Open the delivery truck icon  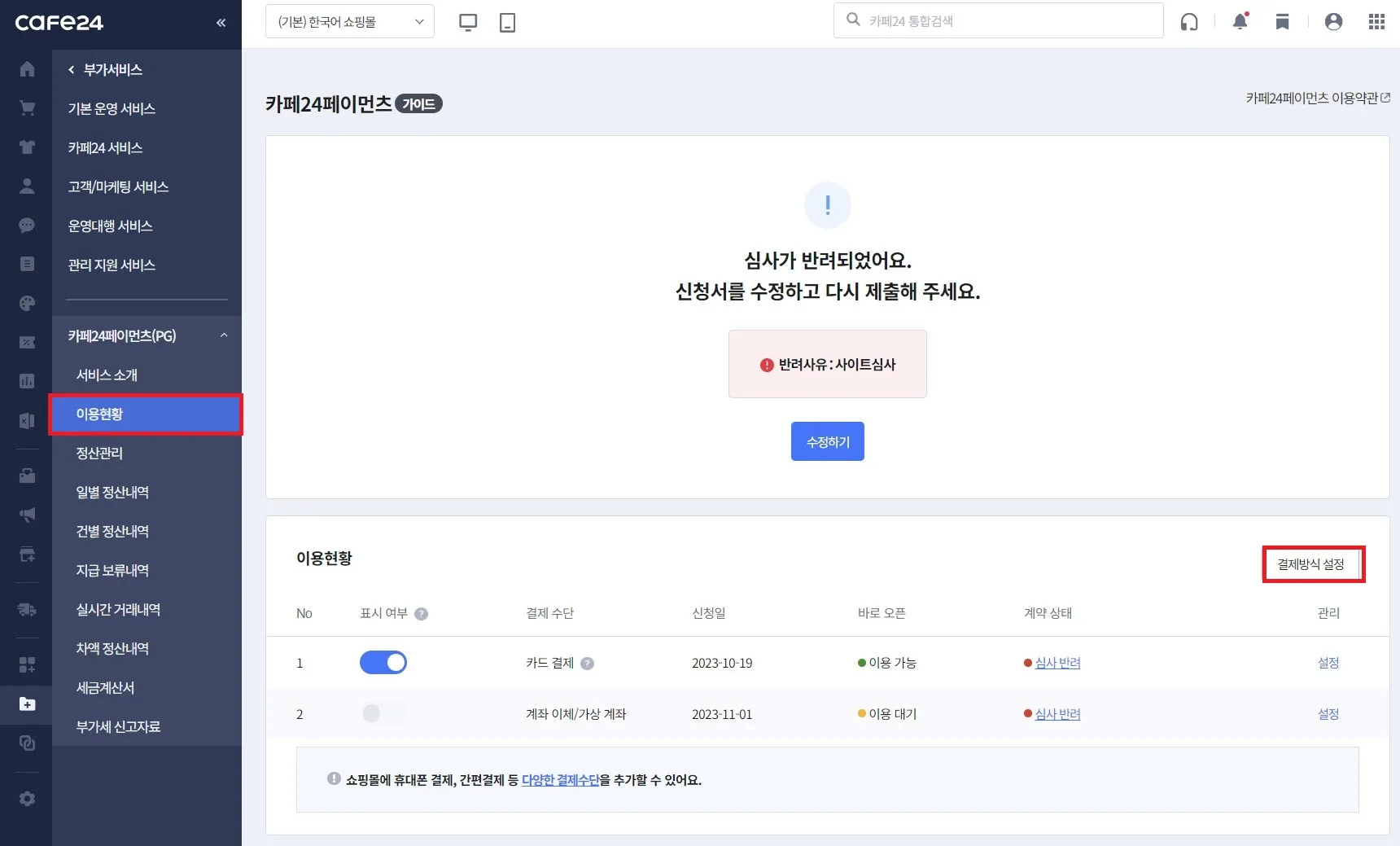27,610
